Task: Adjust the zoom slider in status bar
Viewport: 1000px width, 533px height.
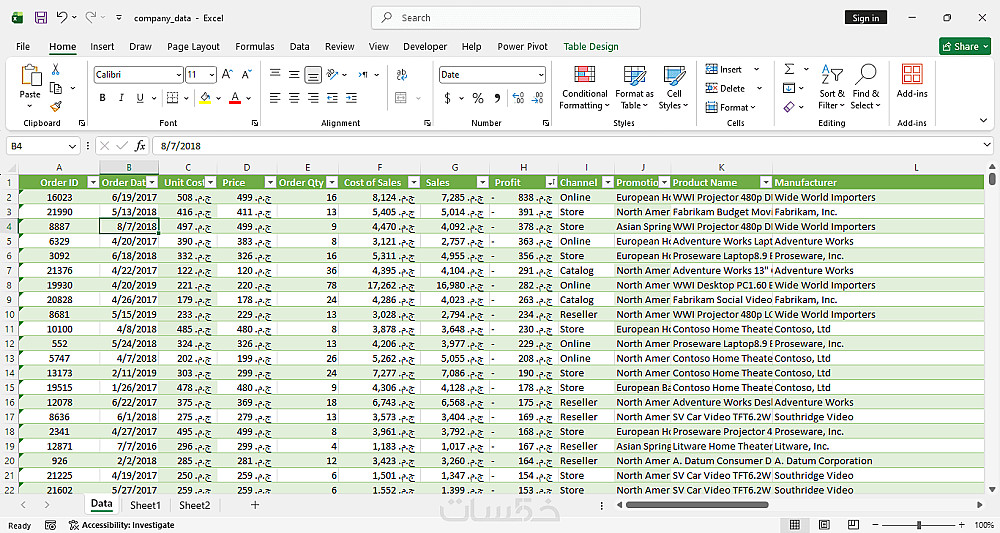Action: [x=919, y=525]
